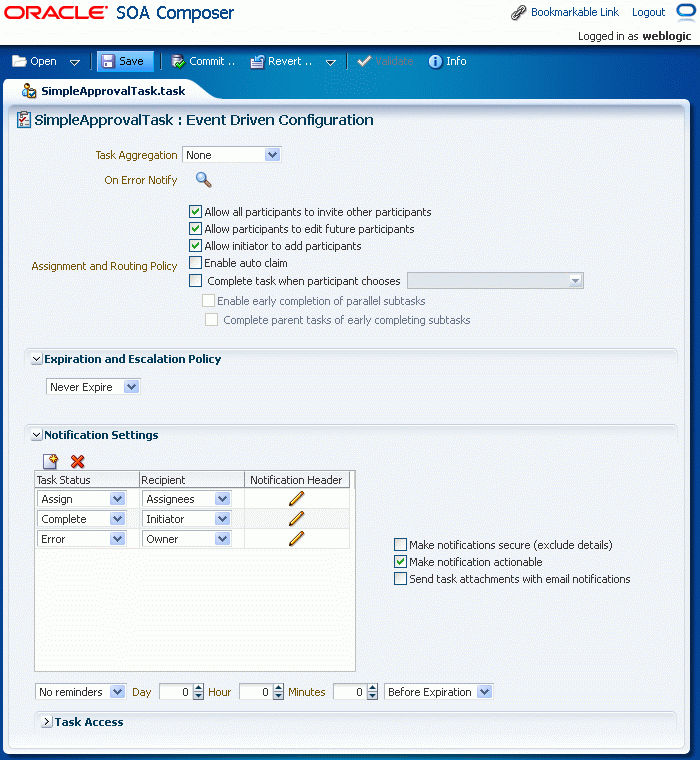Open the Owner recipient dropdown
700x760 pixels.
[x=186, y=539]
